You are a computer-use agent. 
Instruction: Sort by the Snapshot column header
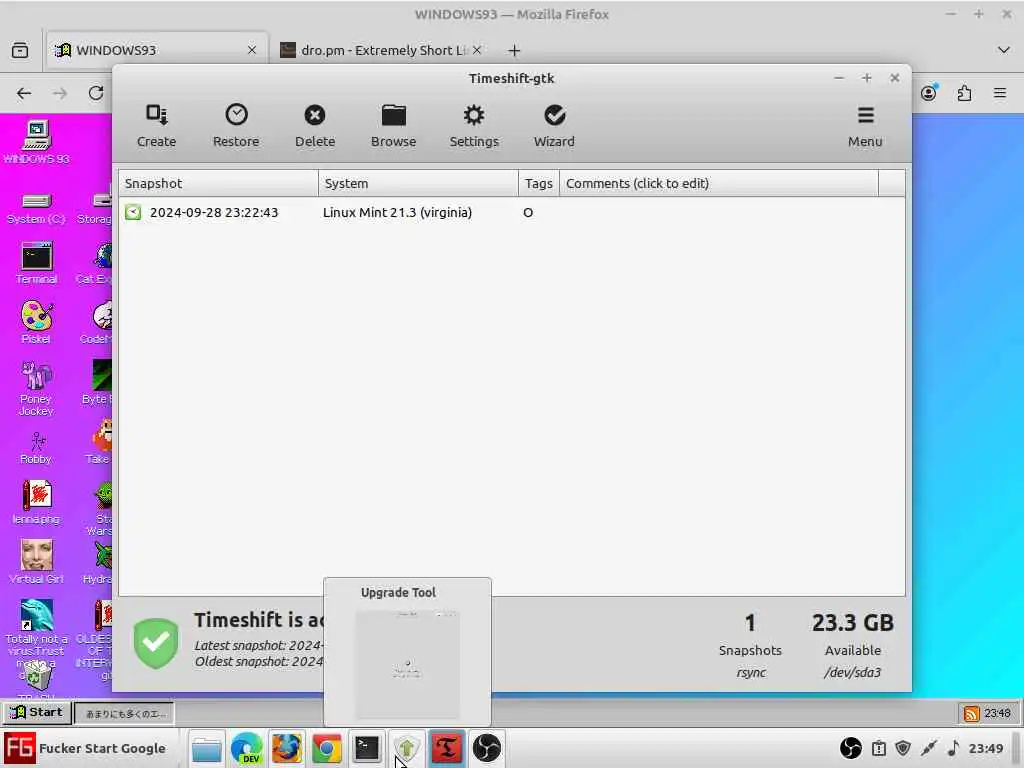tap(218, 184)
